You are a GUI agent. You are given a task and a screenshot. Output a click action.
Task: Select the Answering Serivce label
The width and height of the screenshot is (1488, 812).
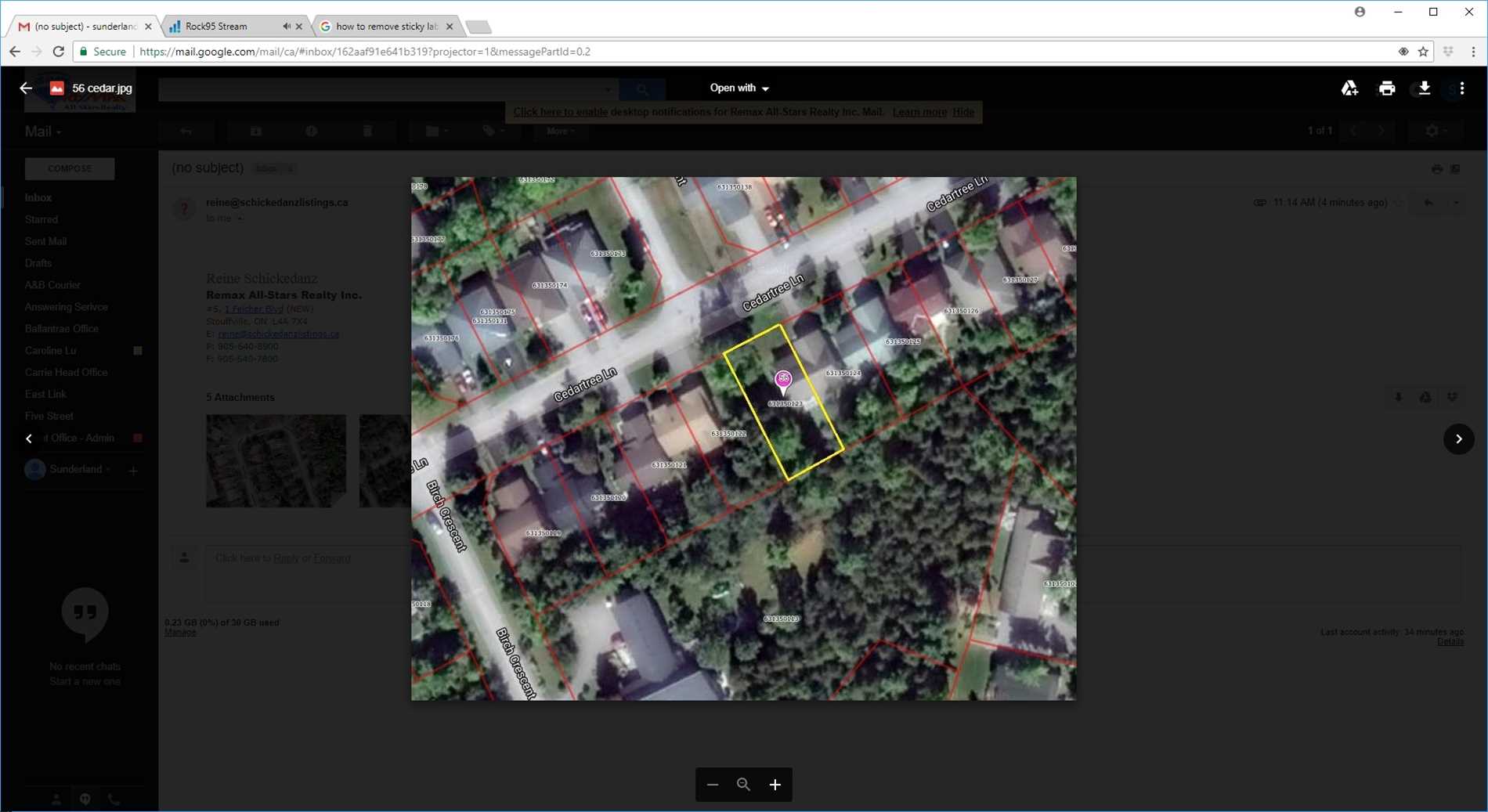(66, 307)
